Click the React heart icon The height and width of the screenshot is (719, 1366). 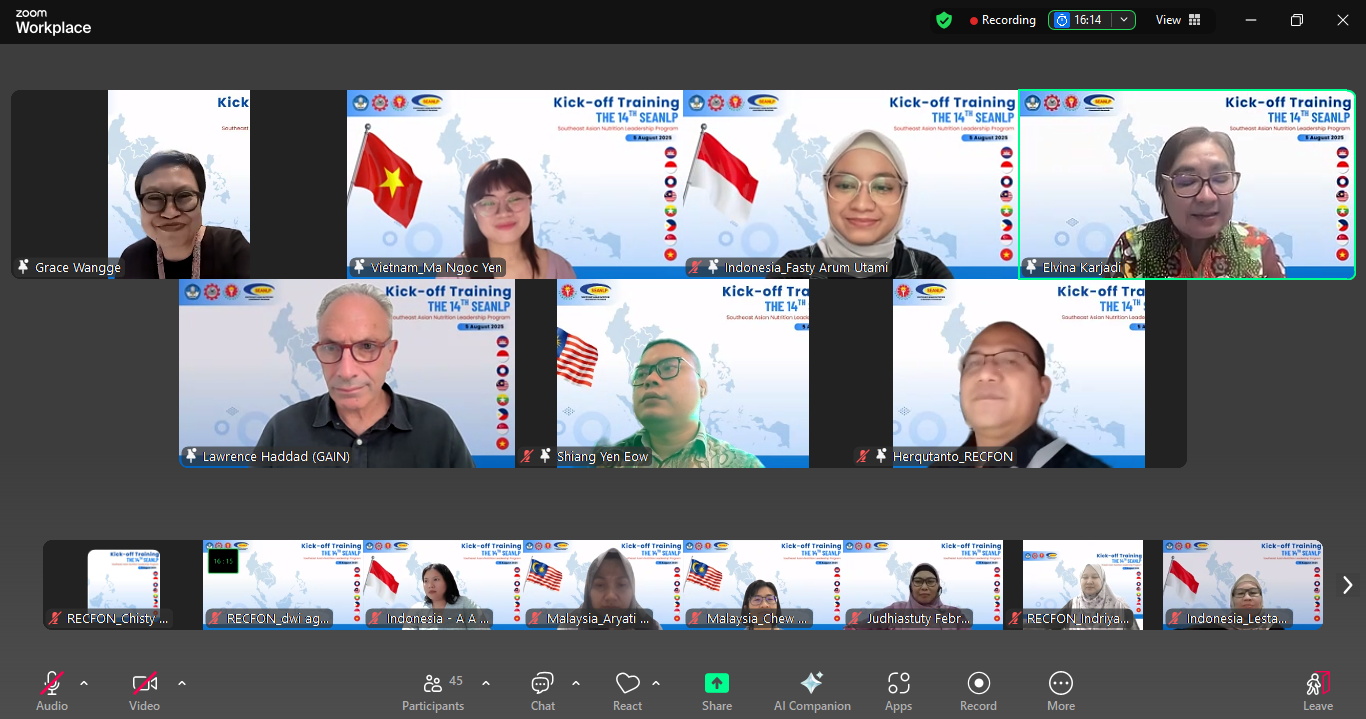click(x=627, y=684)
